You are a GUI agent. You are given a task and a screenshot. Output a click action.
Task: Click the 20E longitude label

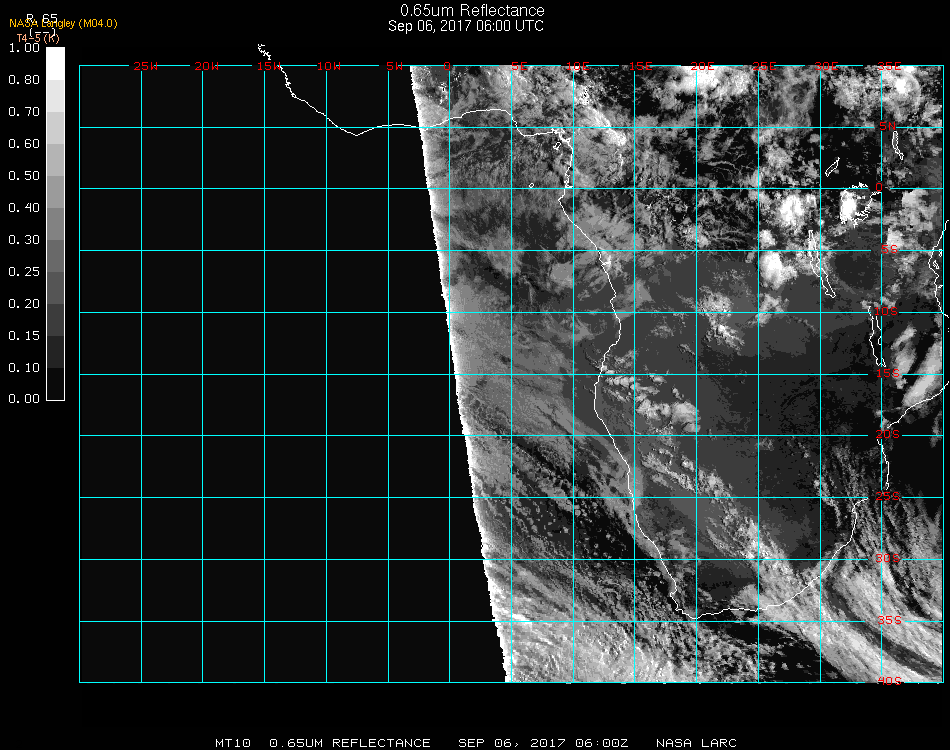702,66
